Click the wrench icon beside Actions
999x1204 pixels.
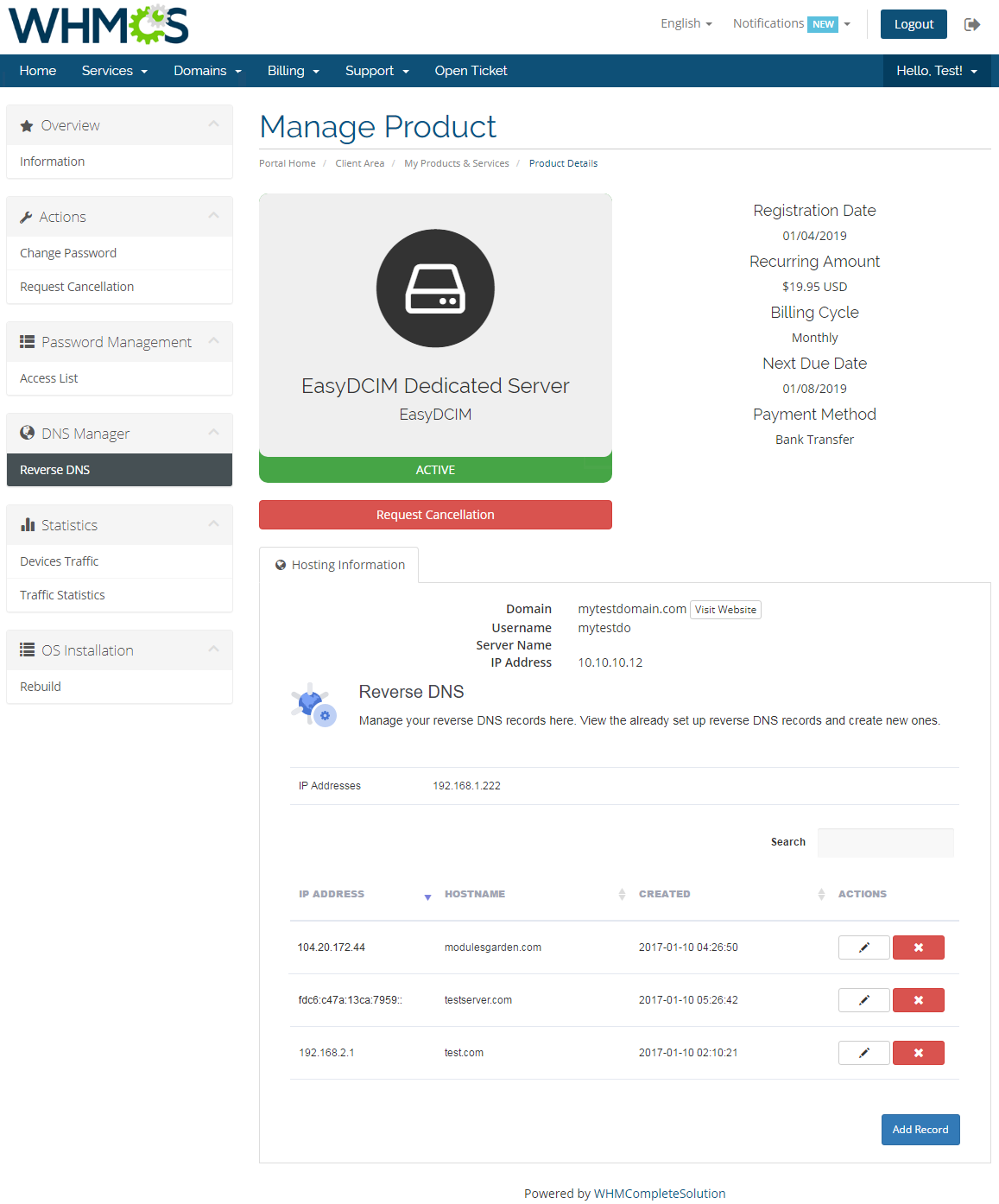(27, 216)
